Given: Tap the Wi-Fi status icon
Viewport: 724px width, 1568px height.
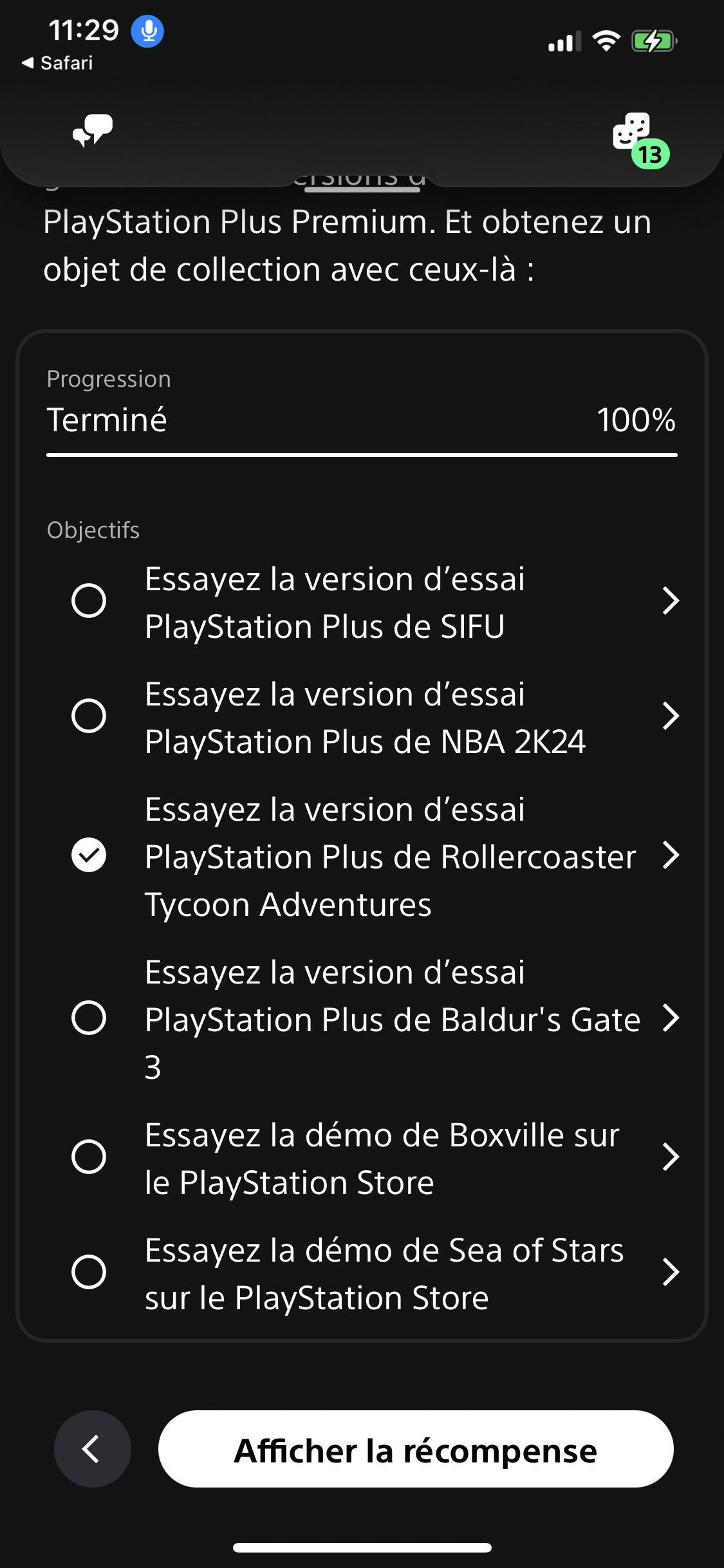Looking at the screenshot, I should coord(605,42).
